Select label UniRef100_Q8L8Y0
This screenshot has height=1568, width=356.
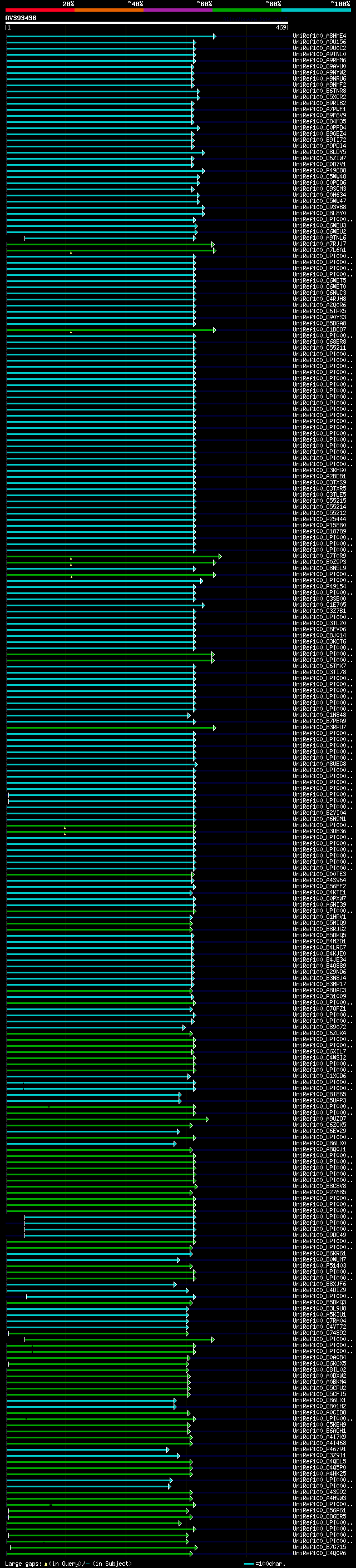pos(319,213)
